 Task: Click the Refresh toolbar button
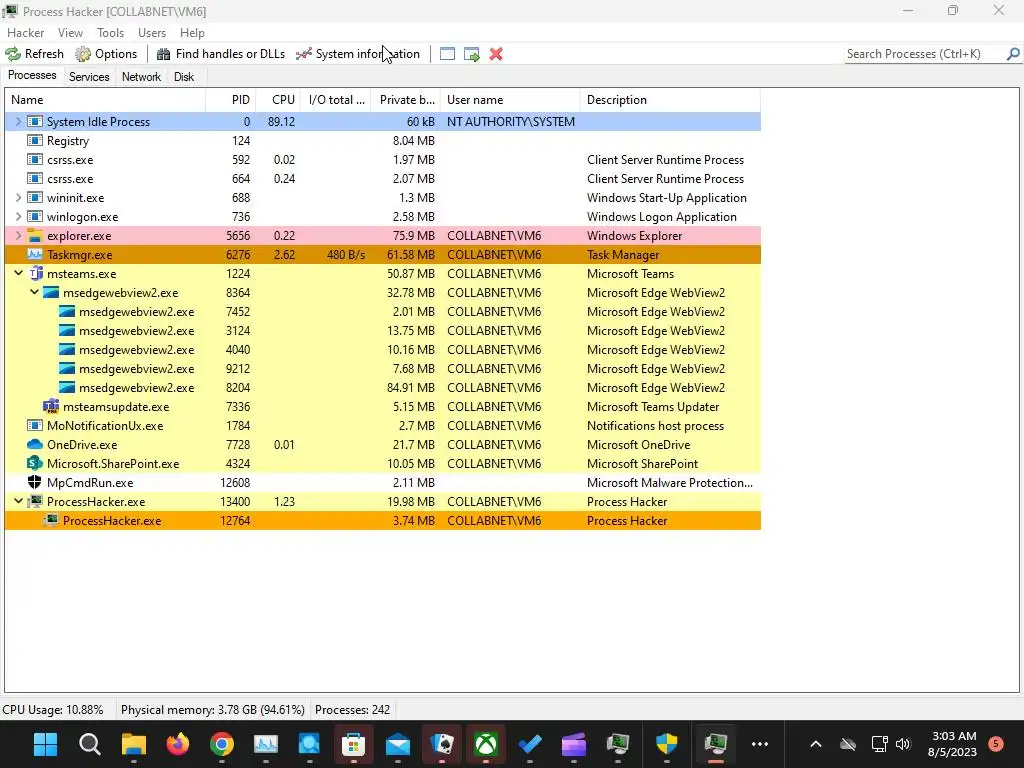35,54
